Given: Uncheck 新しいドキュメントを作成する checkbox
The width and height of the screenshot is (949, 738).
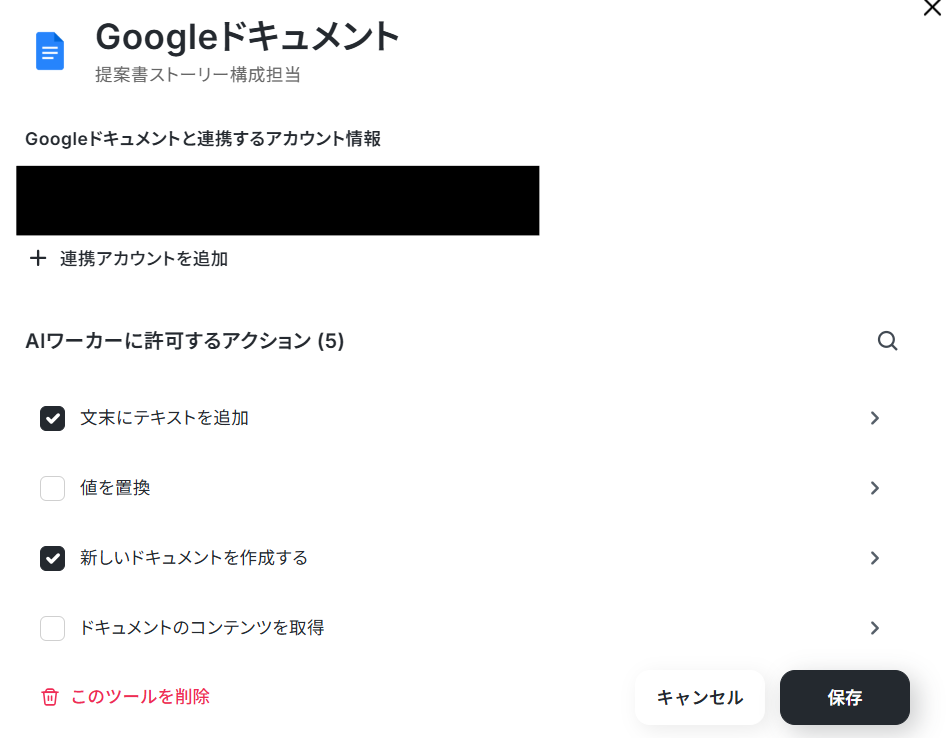Looking at the screenshot, I should (x=53, y=558).
